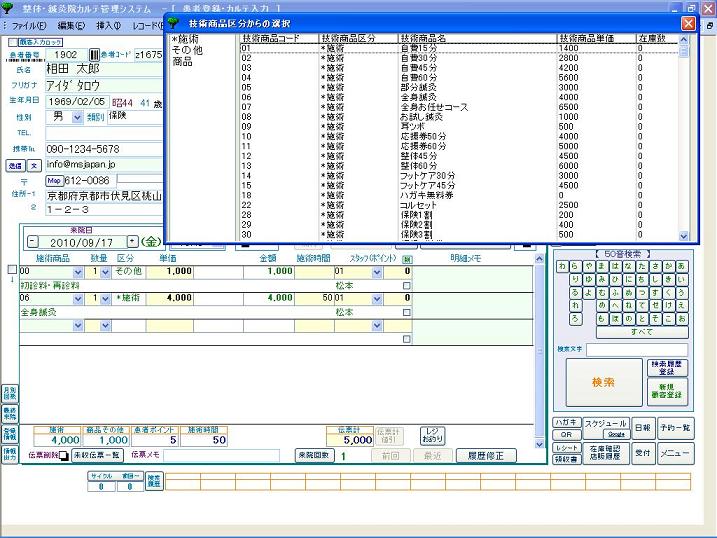Click the 月別回数 button on the left sidebar
This screenshot has height=538, width=717.
point(10,393)
